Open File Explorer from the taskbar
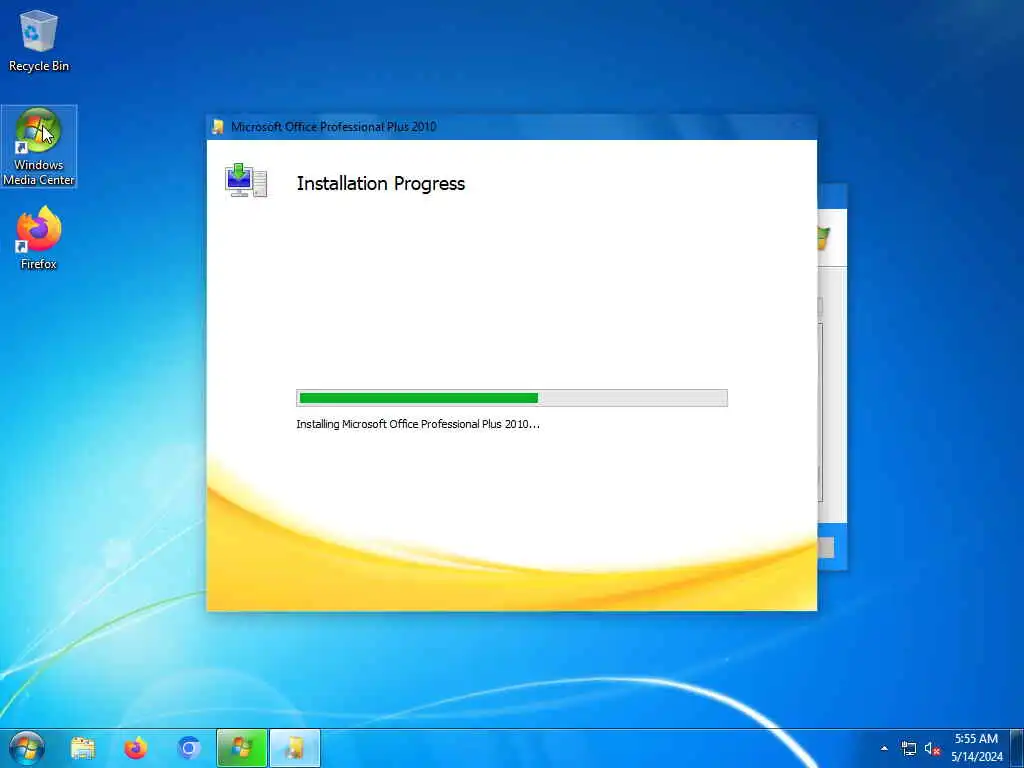Image resolution: width=1024 pixels, height=768 pixels. point(83,748)
